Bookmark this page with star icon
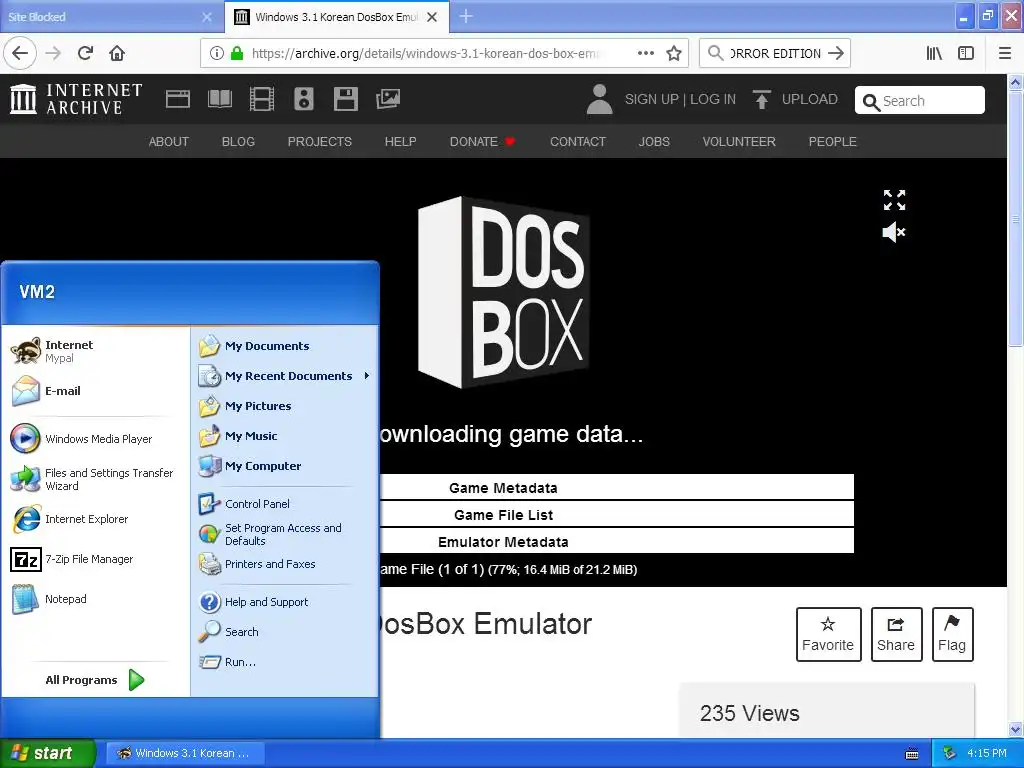 click(674, 53)
